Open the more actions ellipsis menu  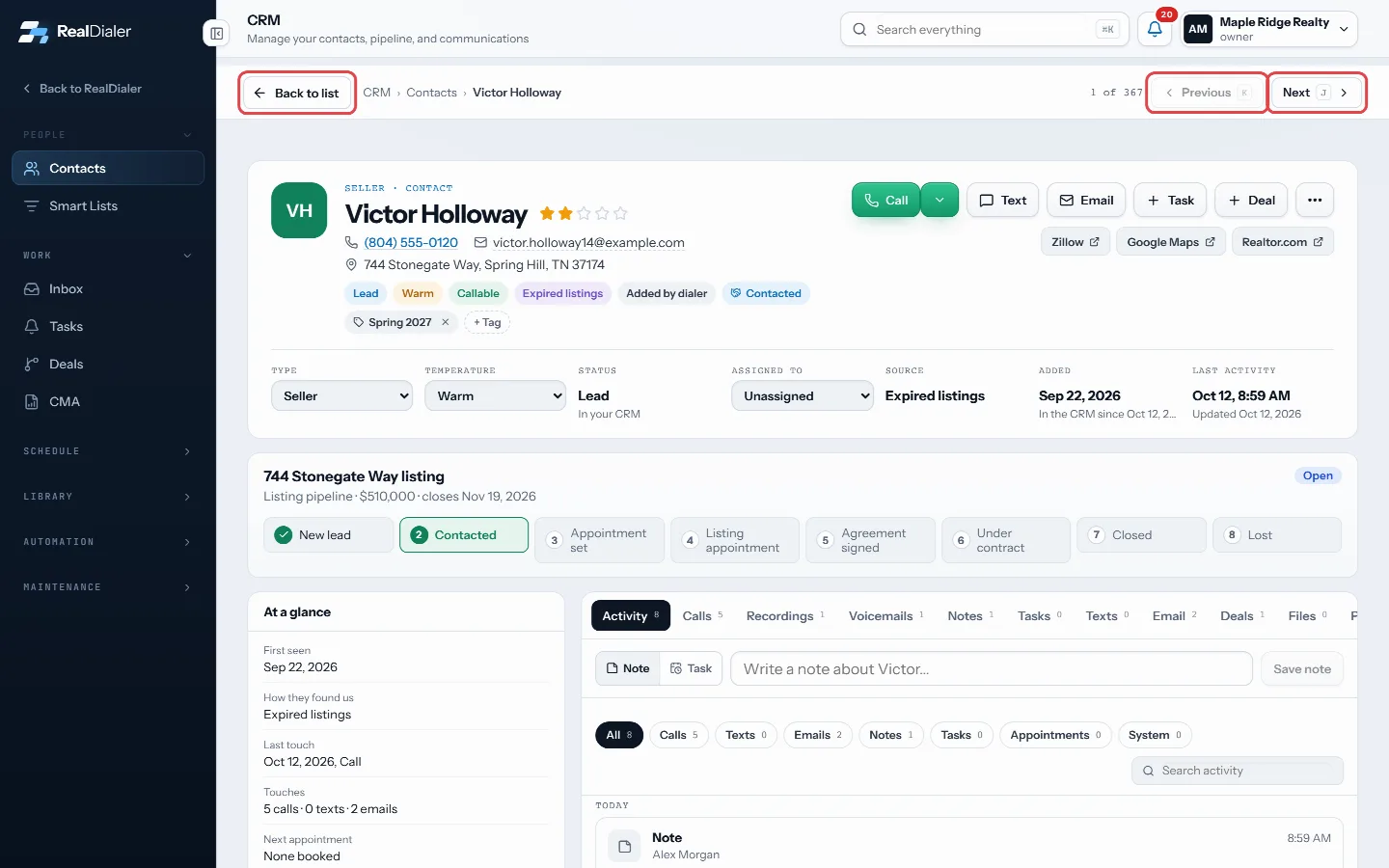[x=1315, y=200]
